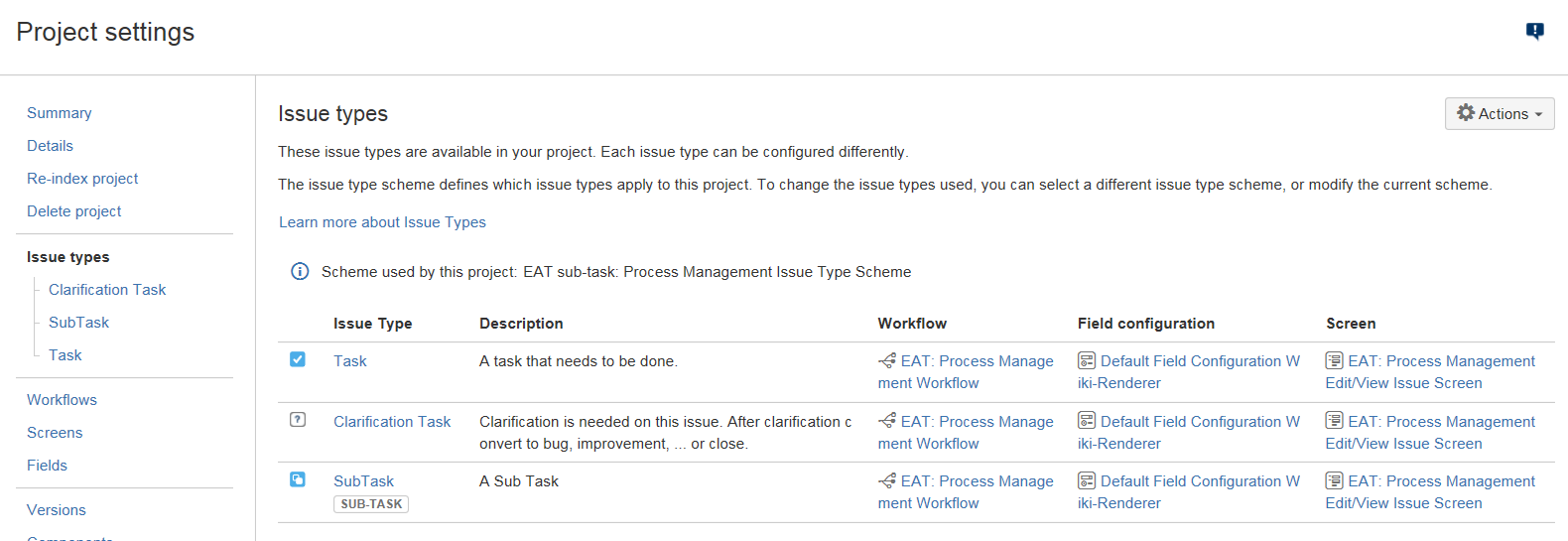Click the workflow icon in Clarification Task row
Viewport: 1568px width, 541px height.
coord(887,422)
